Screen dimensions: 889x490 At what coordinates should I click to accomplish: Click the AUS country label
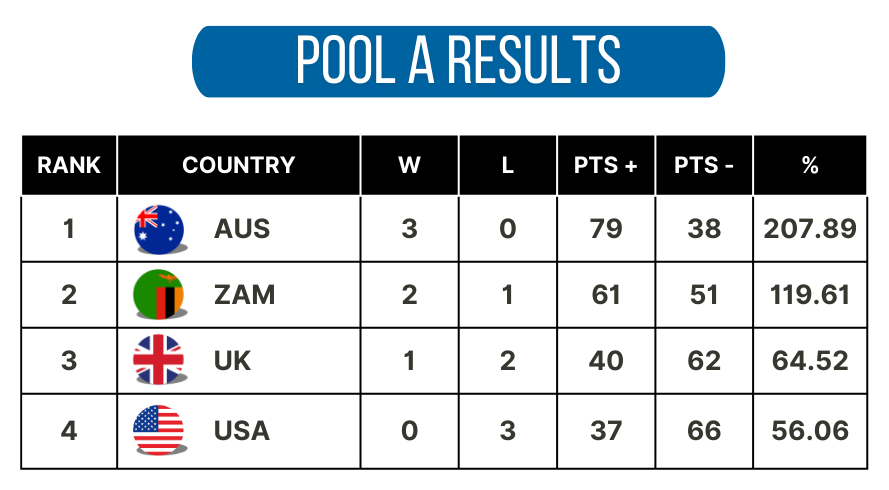pyautogui.click(x=242, y=229)
